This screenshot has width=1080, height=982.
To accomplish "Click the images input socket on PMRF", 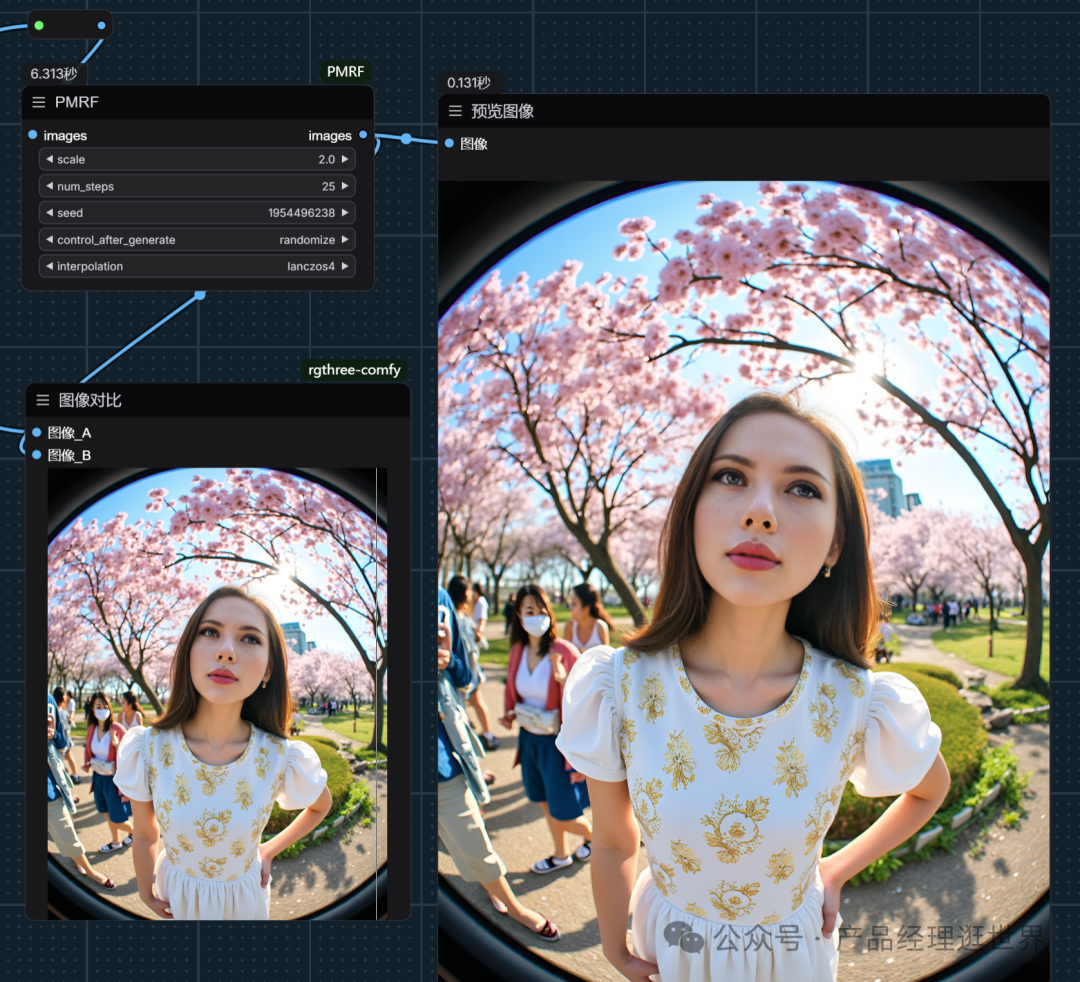I will [x=32, y=135].
